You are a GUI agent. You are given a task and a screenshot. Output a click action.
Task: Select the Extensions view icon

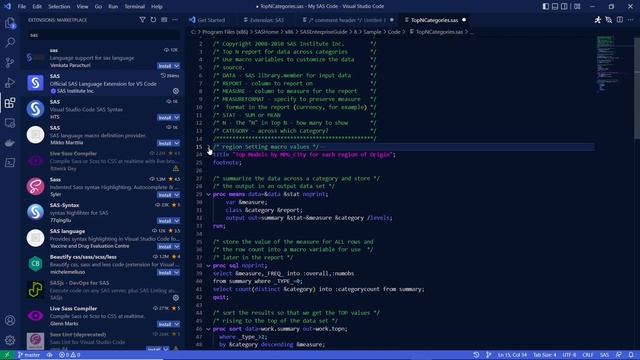point(10,102)
